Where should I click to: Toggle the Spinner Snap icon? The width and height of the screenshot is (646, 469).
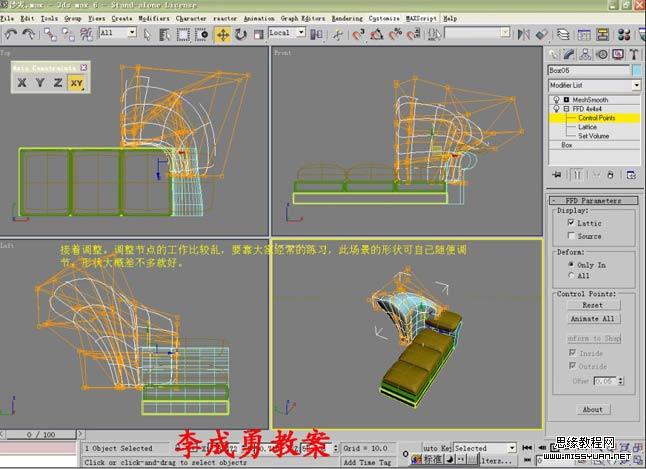click(413, 35)
